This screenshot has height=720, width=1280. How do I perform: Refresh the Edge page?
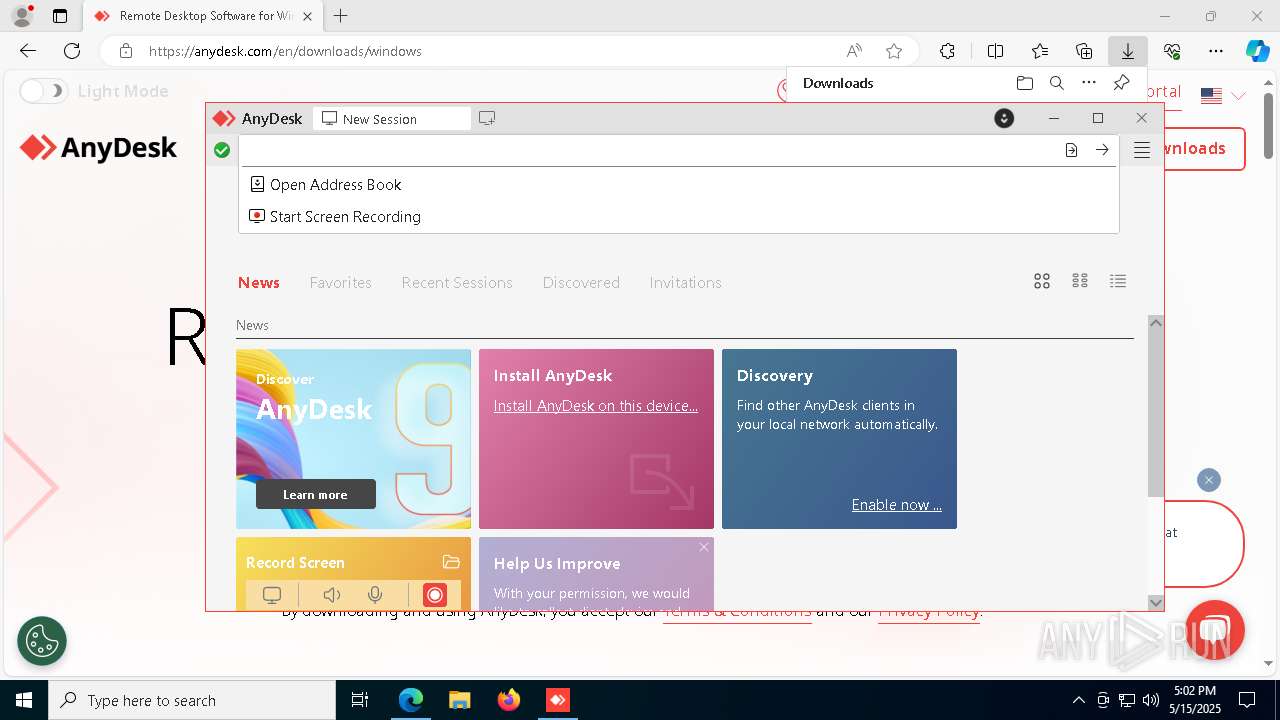72,51
